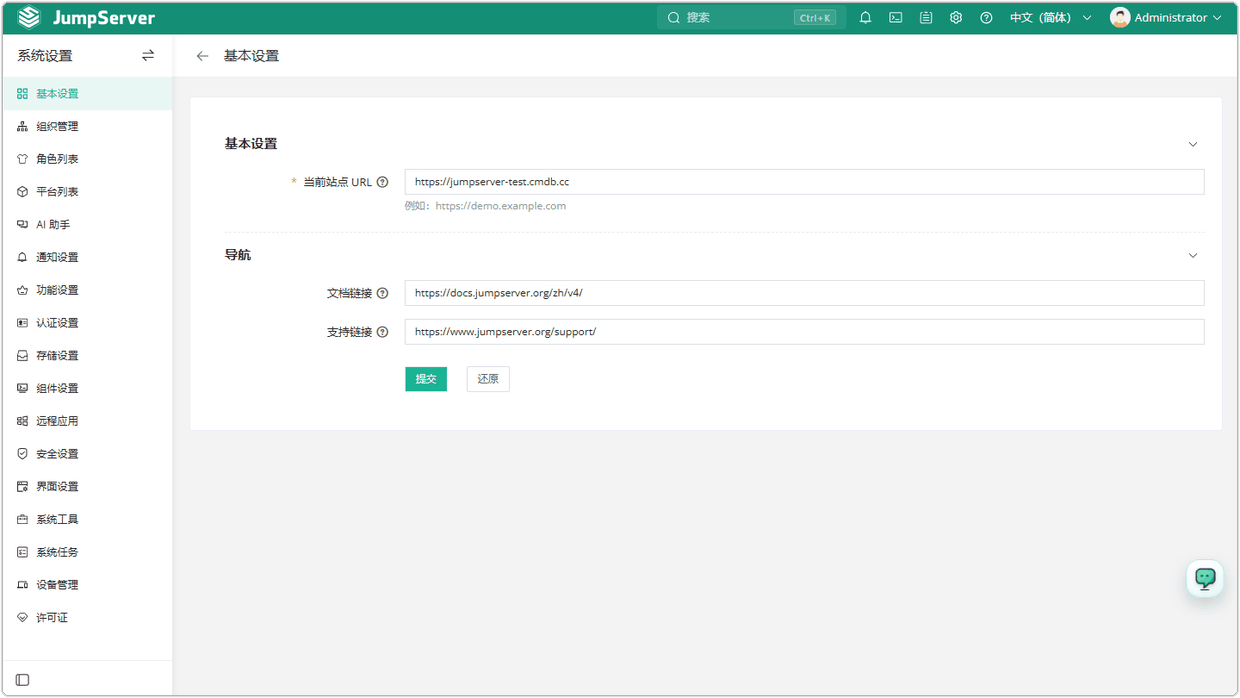Open the web terminal icon in header

(x=896, y=18)
